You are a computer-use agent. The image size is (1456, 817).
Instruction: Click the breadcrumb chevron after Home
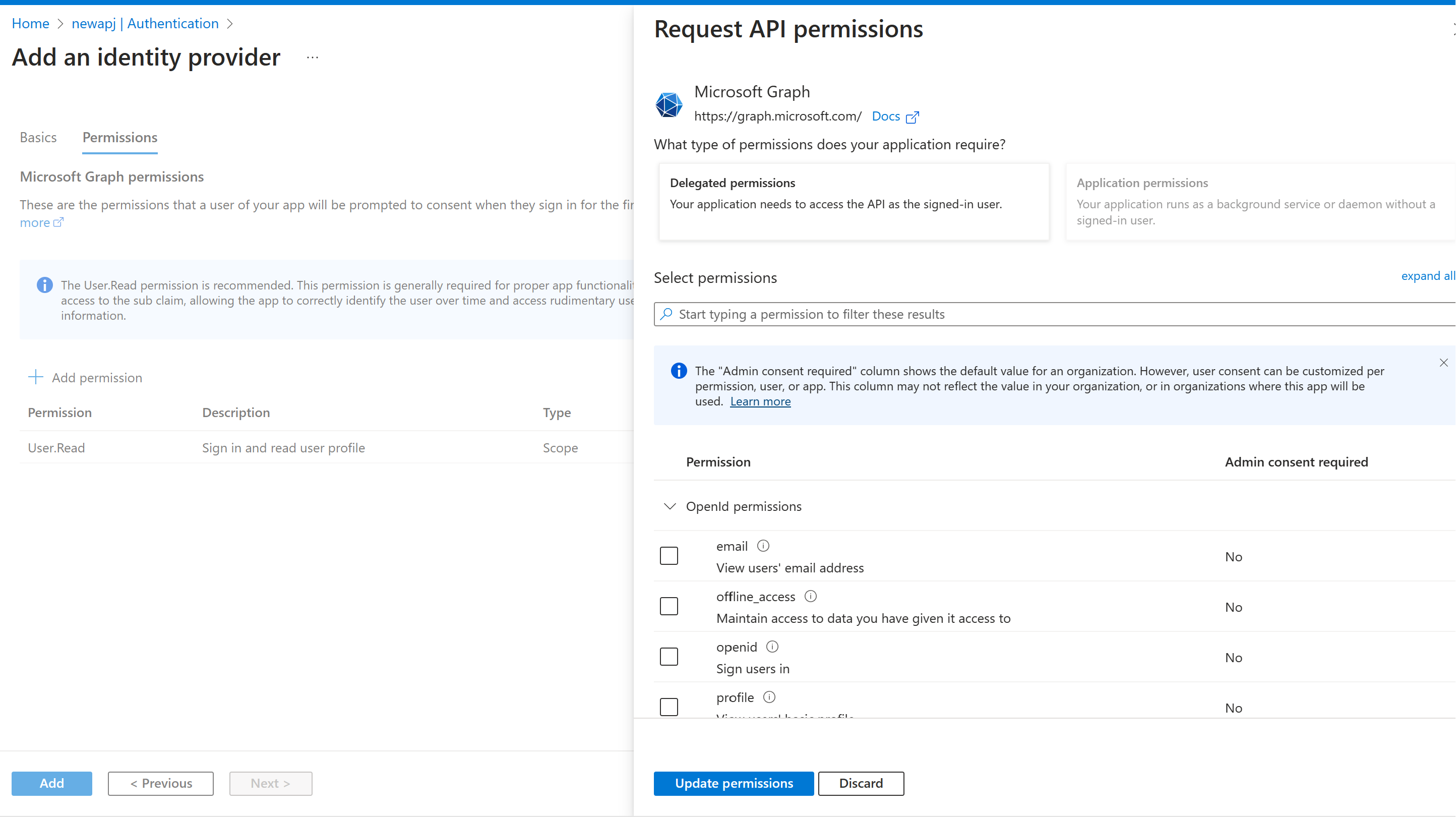tap(60, 24)
